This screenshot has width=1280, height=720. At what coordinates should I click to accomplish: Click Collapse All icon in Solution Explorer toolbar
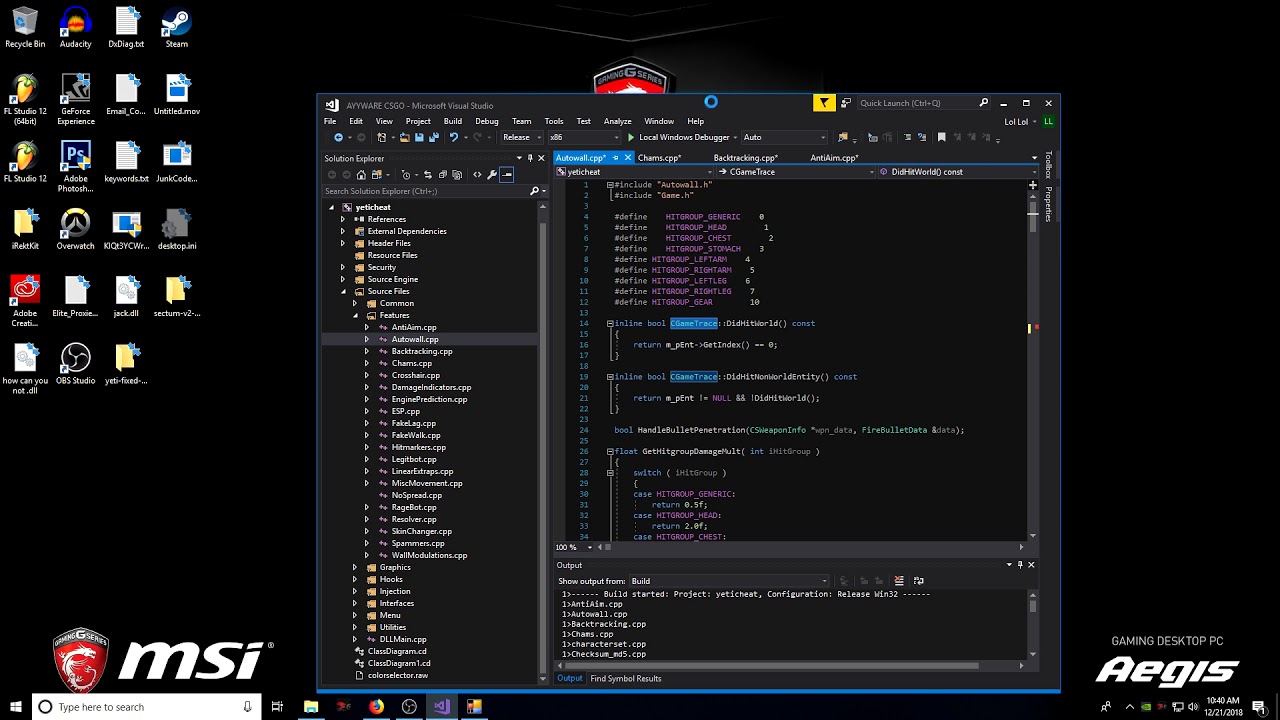tap(442, 175)
